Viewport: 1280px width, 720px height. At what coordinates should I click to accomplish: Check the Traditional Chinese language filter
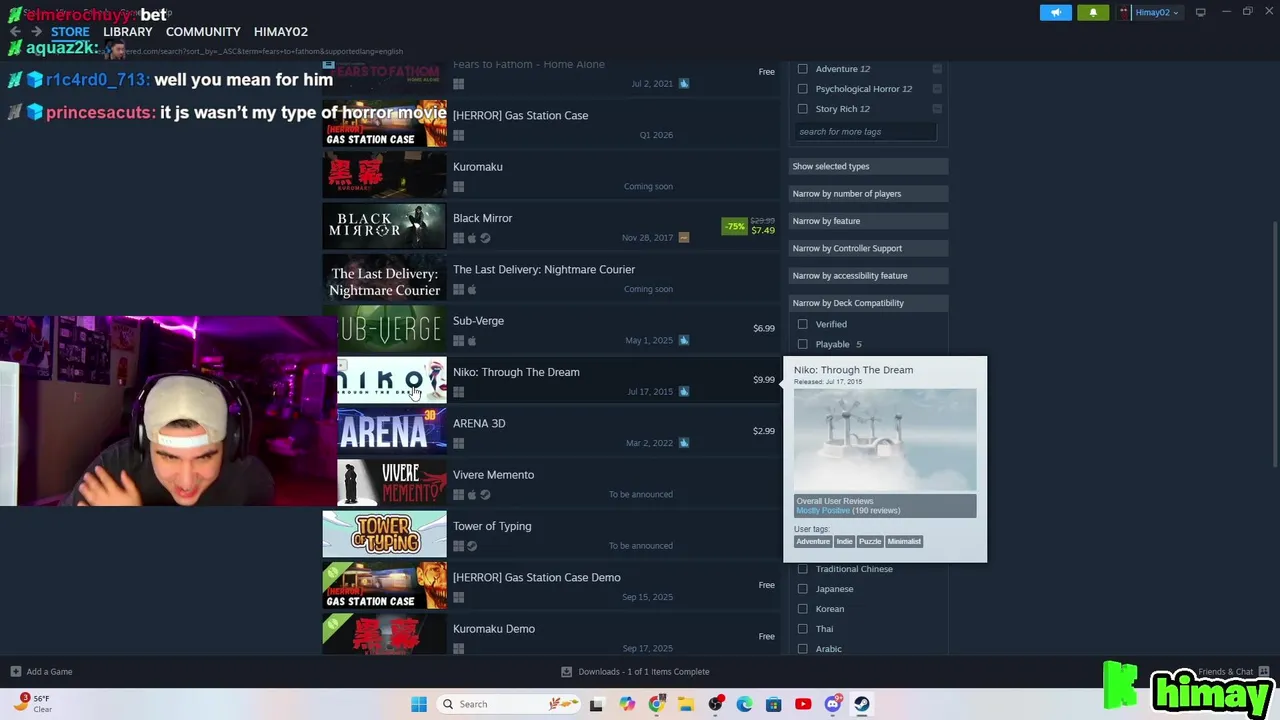click(x=802, y=569)
